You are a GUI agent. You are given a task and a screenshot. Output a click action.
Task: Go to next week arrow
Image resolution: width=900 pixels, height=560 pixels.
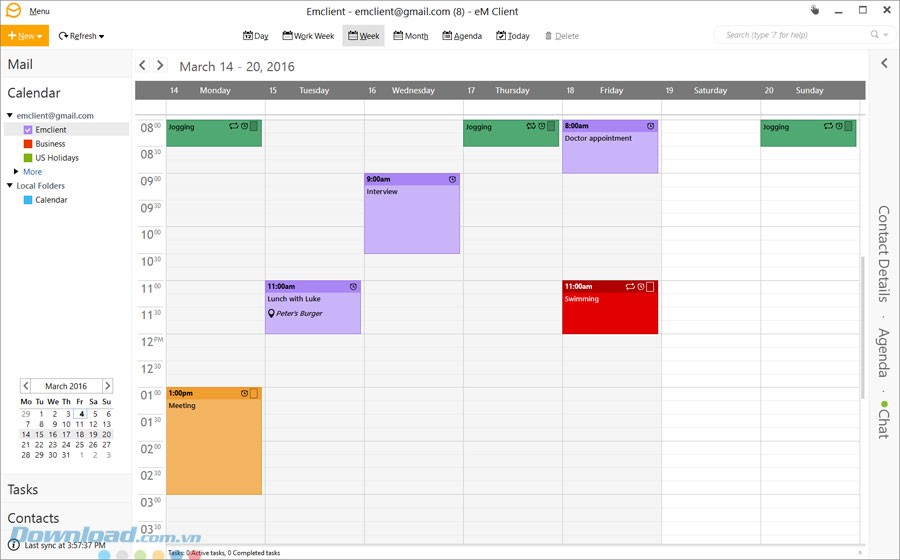(x=160, y=66)
